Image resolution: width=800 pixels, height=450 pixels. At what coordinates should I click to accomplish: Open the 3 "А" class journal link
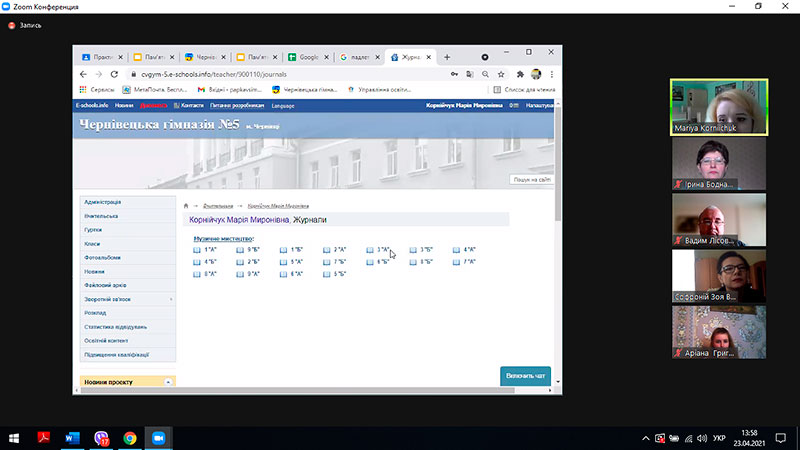tap(379, 250)
